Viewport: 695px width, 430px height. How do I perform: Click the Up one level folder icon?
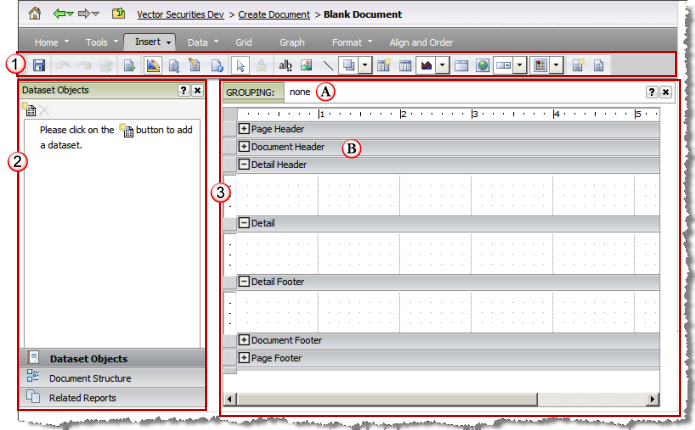[x=118, y=13]
